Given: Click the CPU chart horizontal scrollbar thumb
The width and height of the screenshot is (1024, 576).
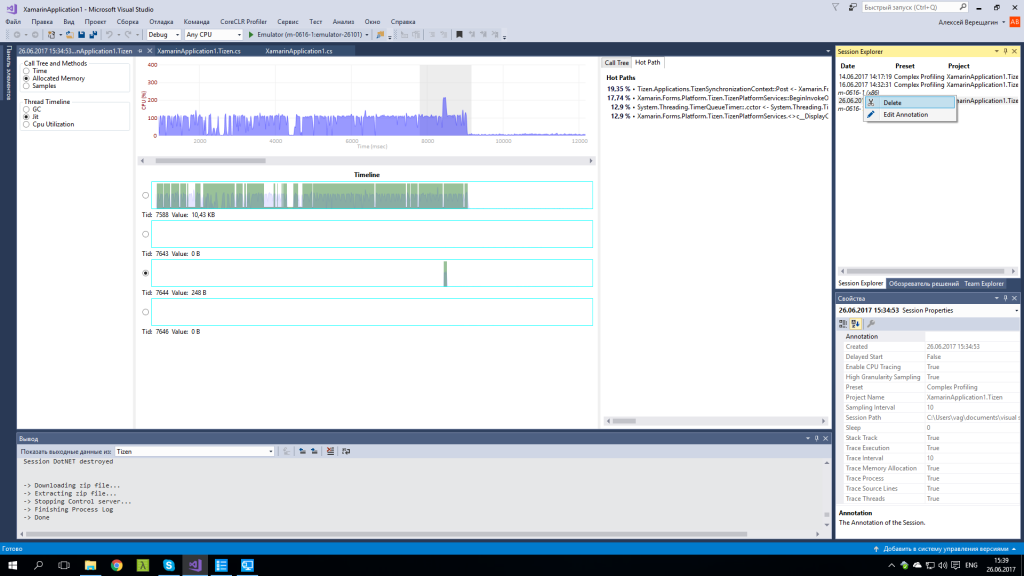Looking at the screenshot, I should [210, 161].
